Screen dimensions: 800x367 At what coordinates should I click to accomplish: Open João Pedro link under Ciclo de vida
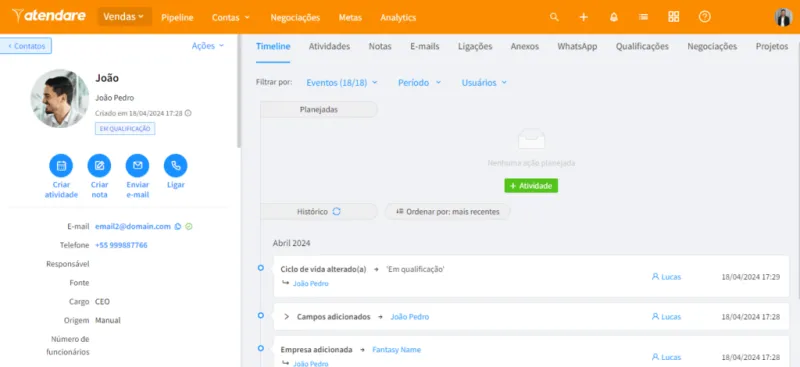point(310,283)
